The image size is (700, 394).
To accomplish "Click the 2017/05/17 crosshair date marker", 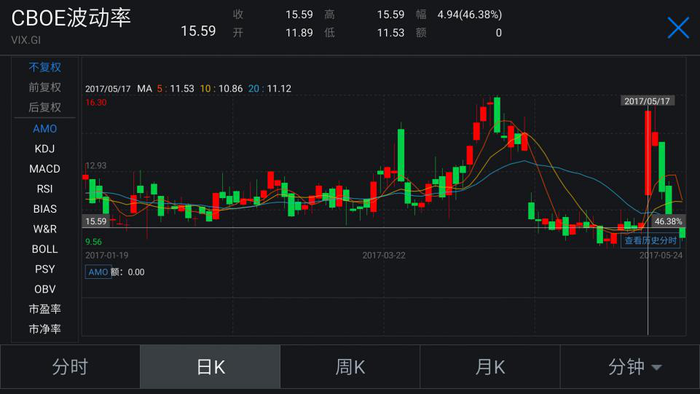I will point(647,101).
